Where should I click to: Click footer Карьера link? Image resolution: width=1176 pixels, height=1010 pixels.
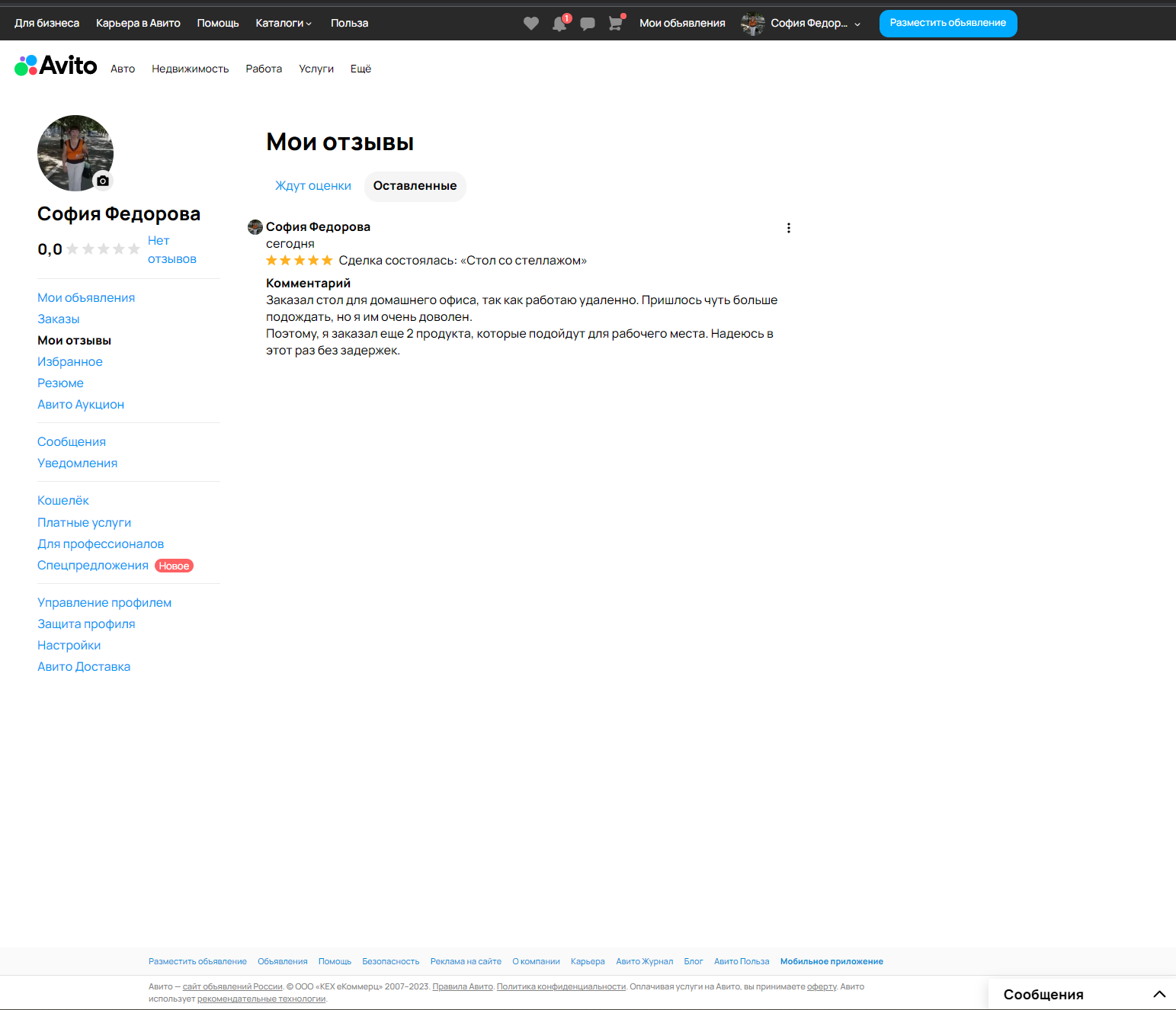point(588,962)
